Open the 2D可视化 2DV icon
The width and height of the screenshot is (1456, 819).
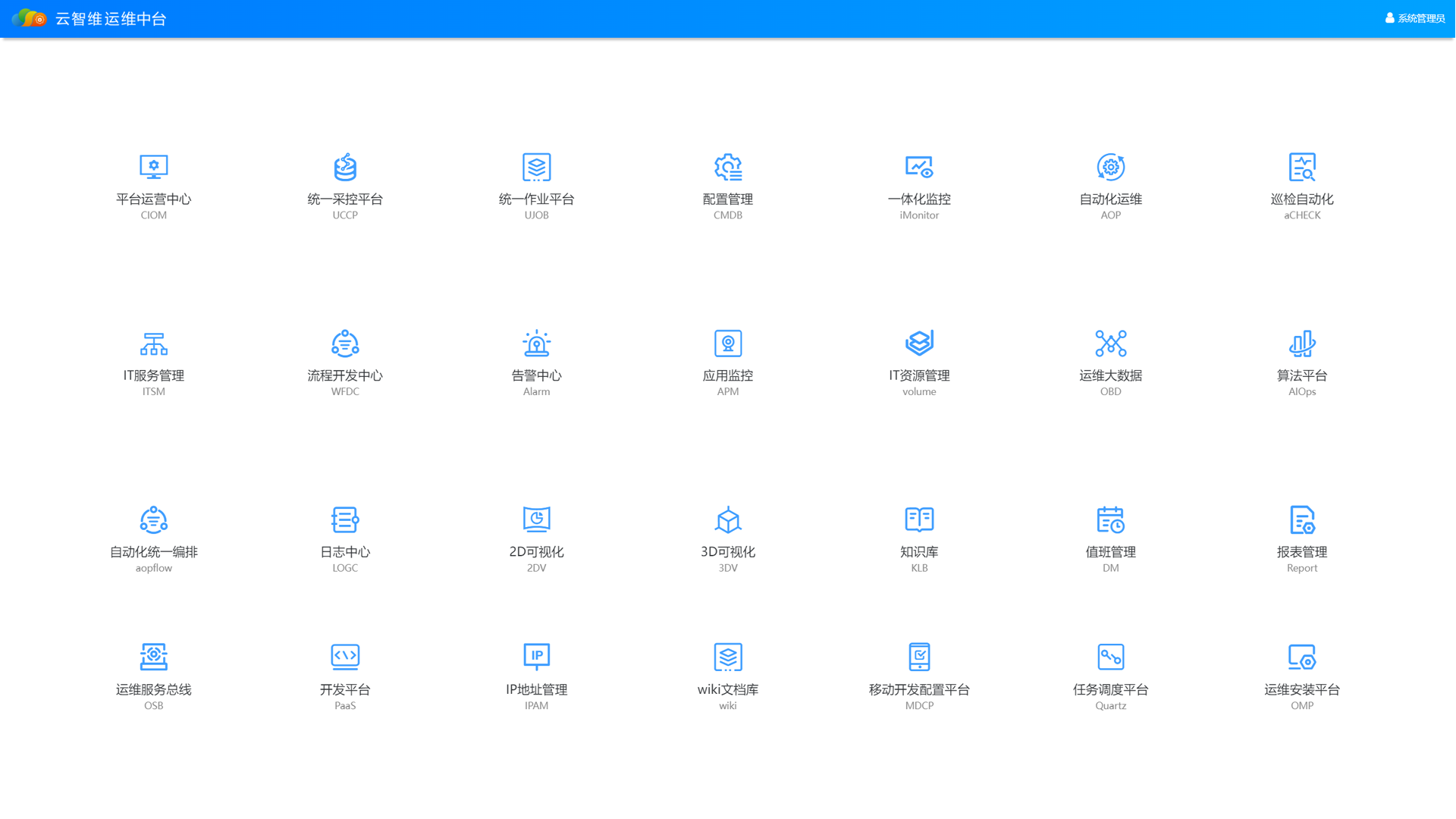pos(536,519)
